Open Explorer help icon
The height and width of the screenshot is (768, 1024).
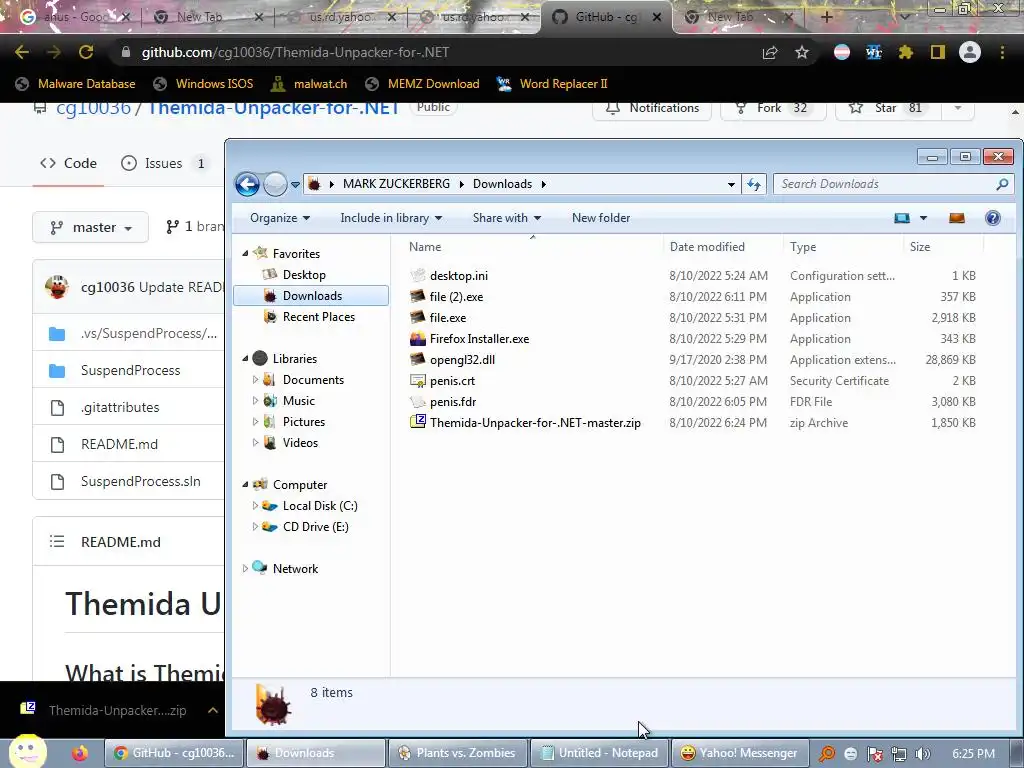993,218
